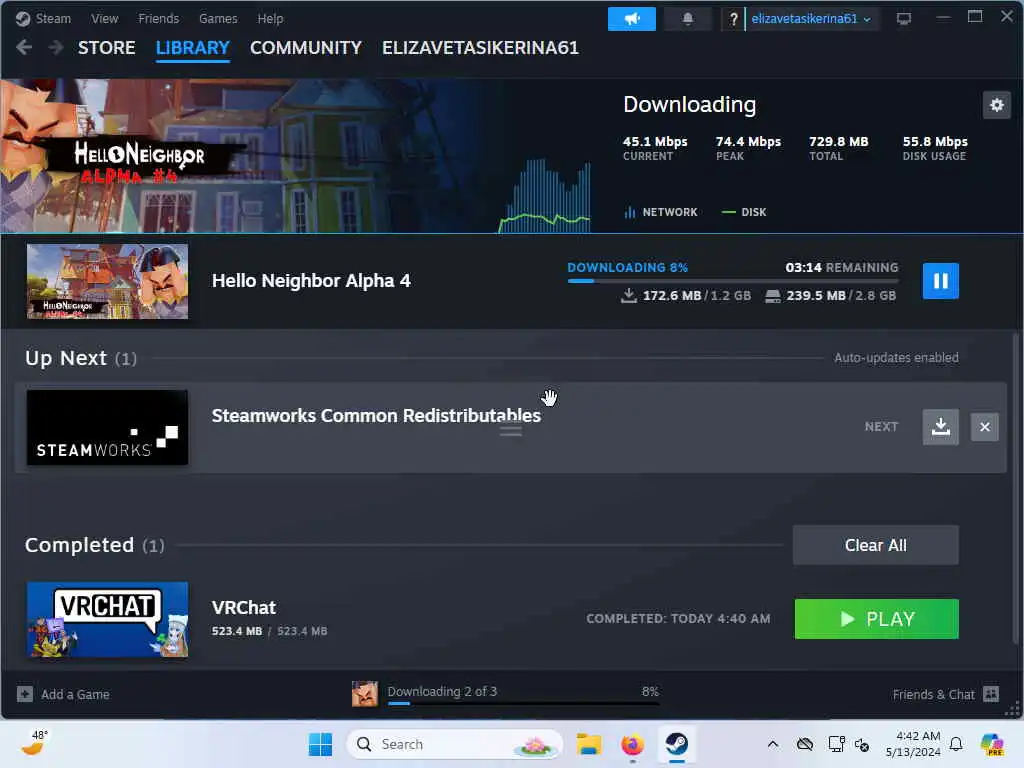Toggle the DISK graph legend

pyautogui.click(x=744, y=212)
